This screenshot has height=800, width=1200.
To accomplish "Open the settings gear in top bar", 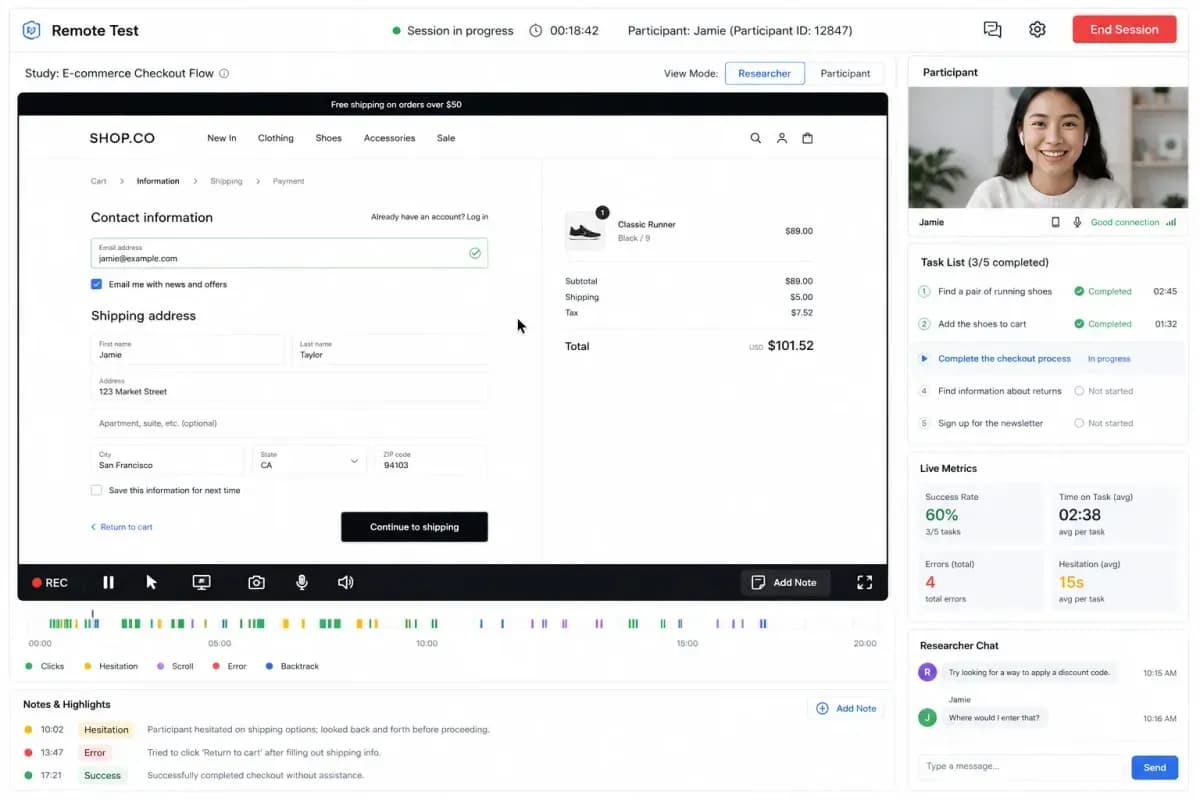I will 1037,30.
